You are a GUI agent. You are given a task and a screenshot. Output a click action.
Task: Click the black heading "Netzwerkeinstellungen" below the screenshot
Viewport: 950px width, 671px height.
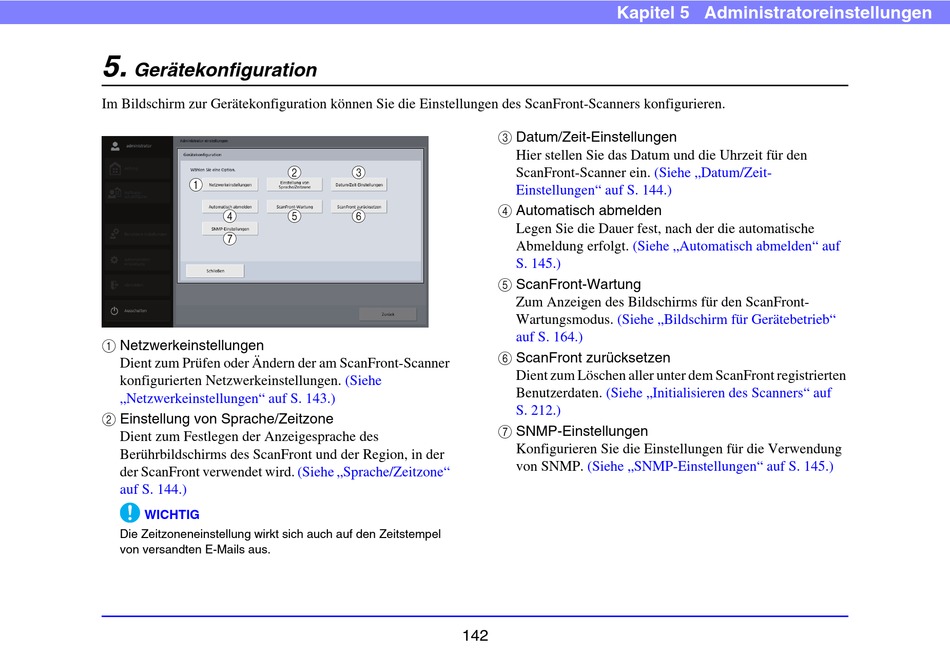(191, 345)
